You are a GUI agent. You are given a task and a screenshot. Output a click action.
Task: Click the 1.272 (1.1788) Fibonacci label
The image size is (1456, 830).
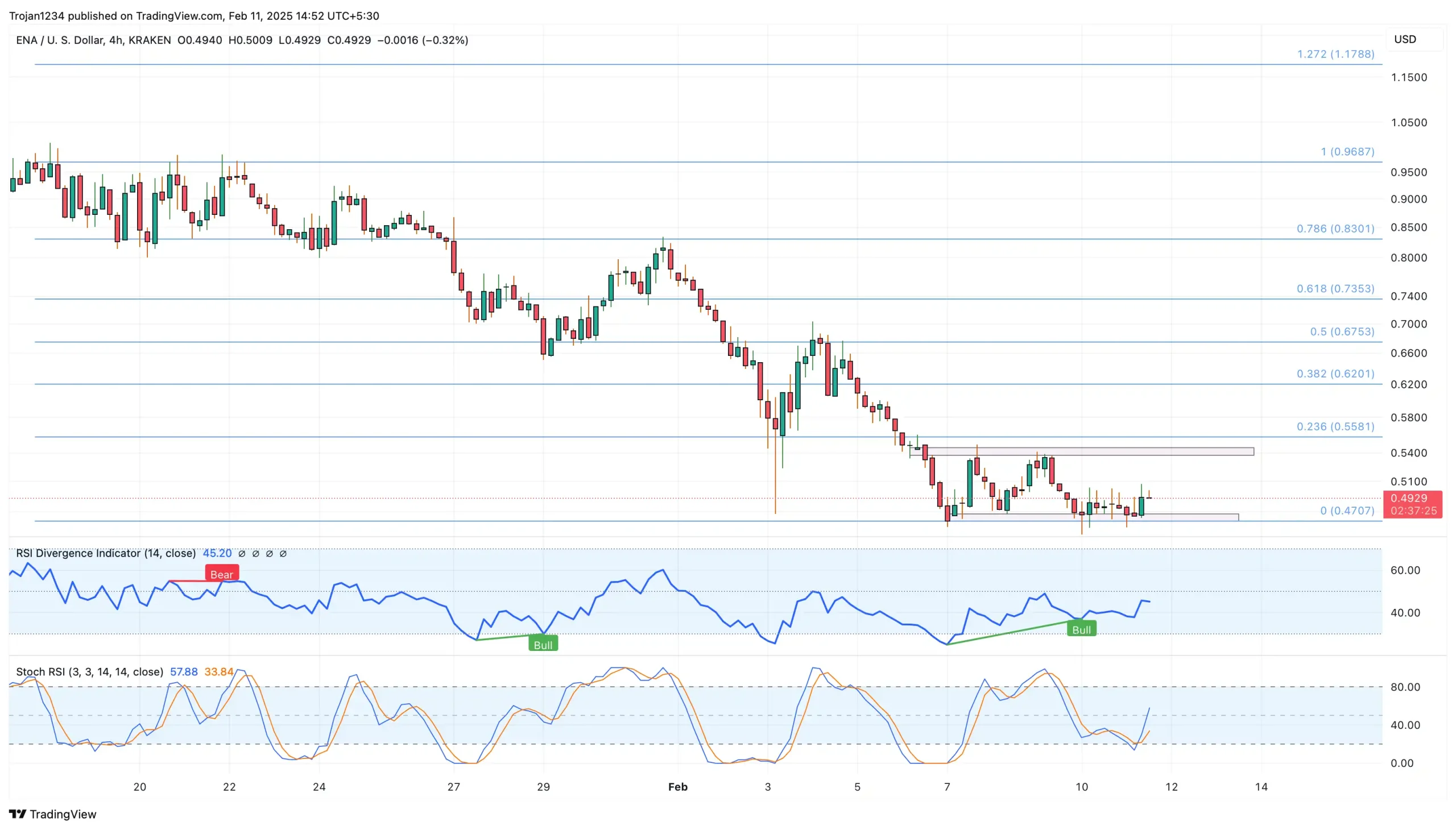pos(1335,54)
